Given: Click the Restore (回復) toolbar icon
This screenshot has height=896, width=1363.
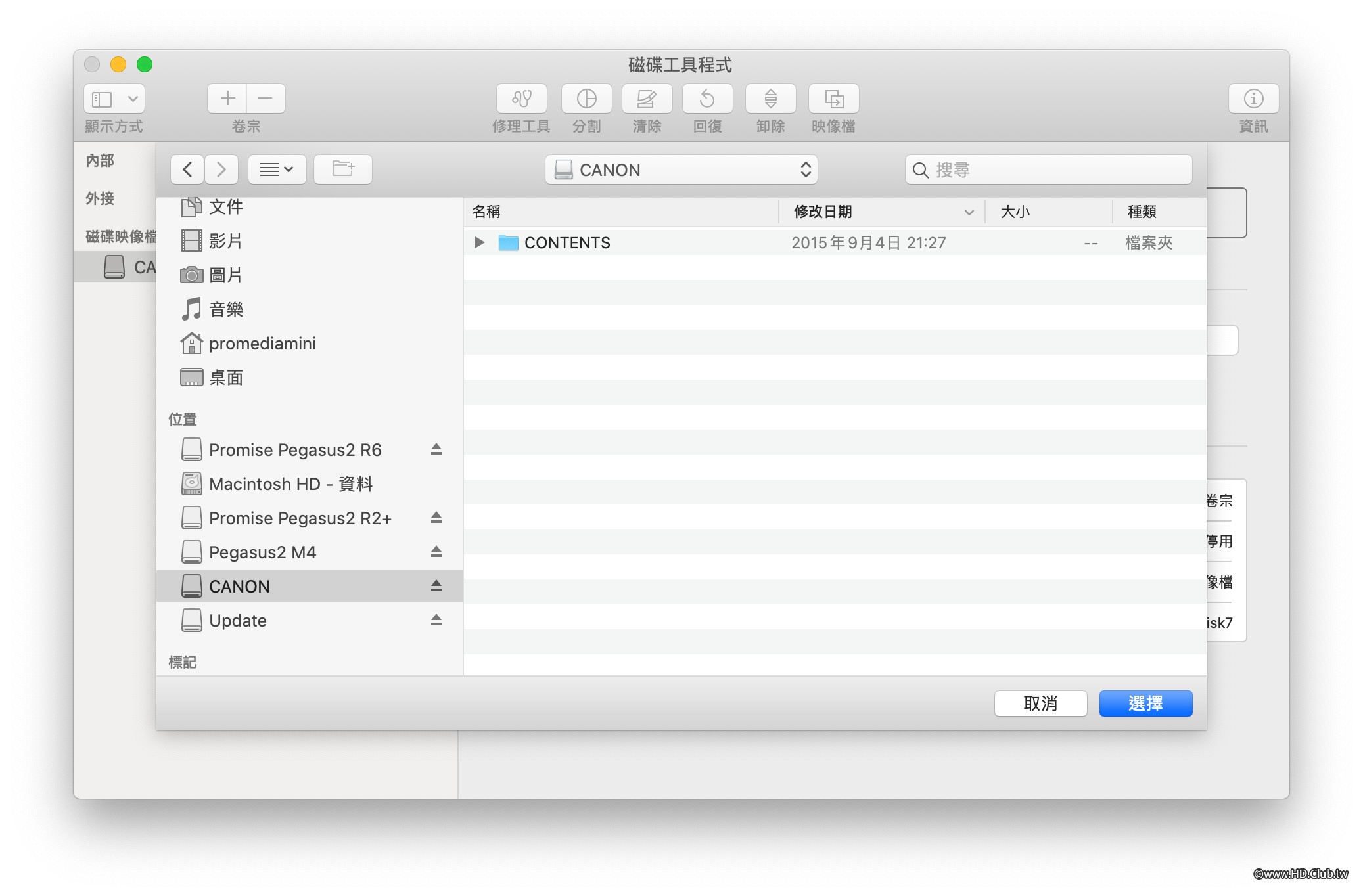Looking at the screenshot, I should (707, 99).
